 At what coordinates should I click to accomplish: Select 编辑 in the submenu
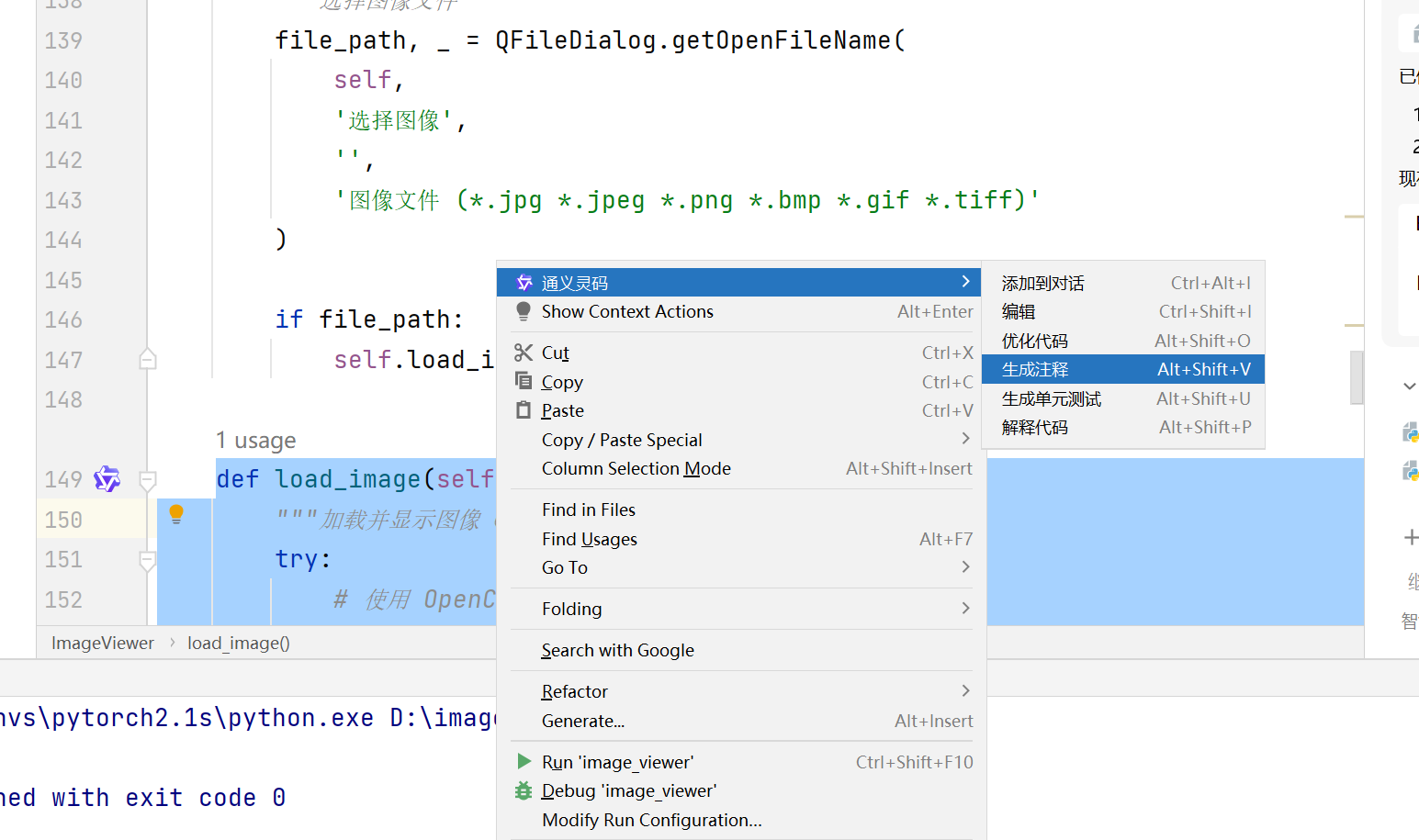pos(1123,312)
